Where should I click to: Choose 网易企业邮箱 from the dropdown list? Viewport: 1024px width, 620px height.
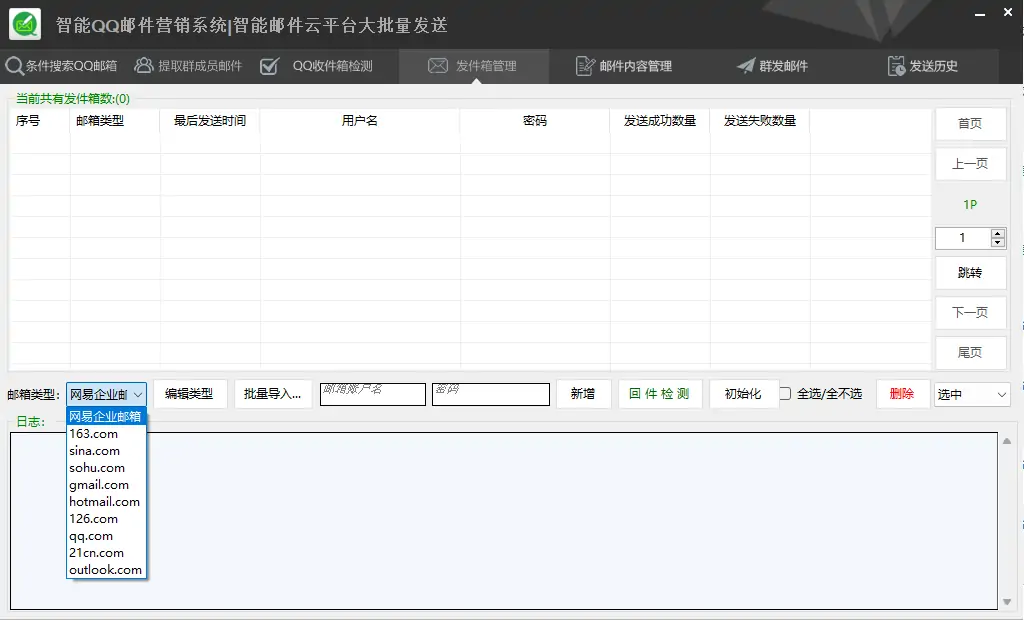(x=106, y=416)
